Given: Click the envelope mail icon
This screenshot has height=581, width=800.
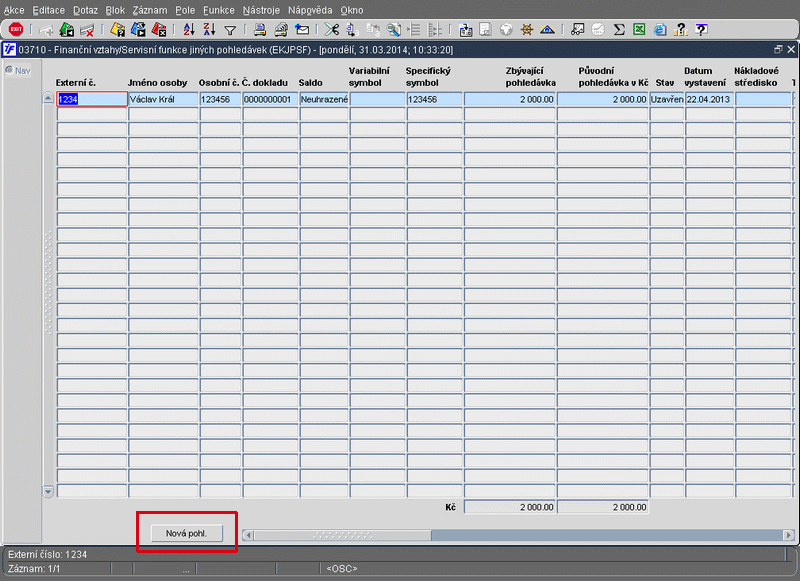Looking at the screenshot, I should click(x=302, y=30).
